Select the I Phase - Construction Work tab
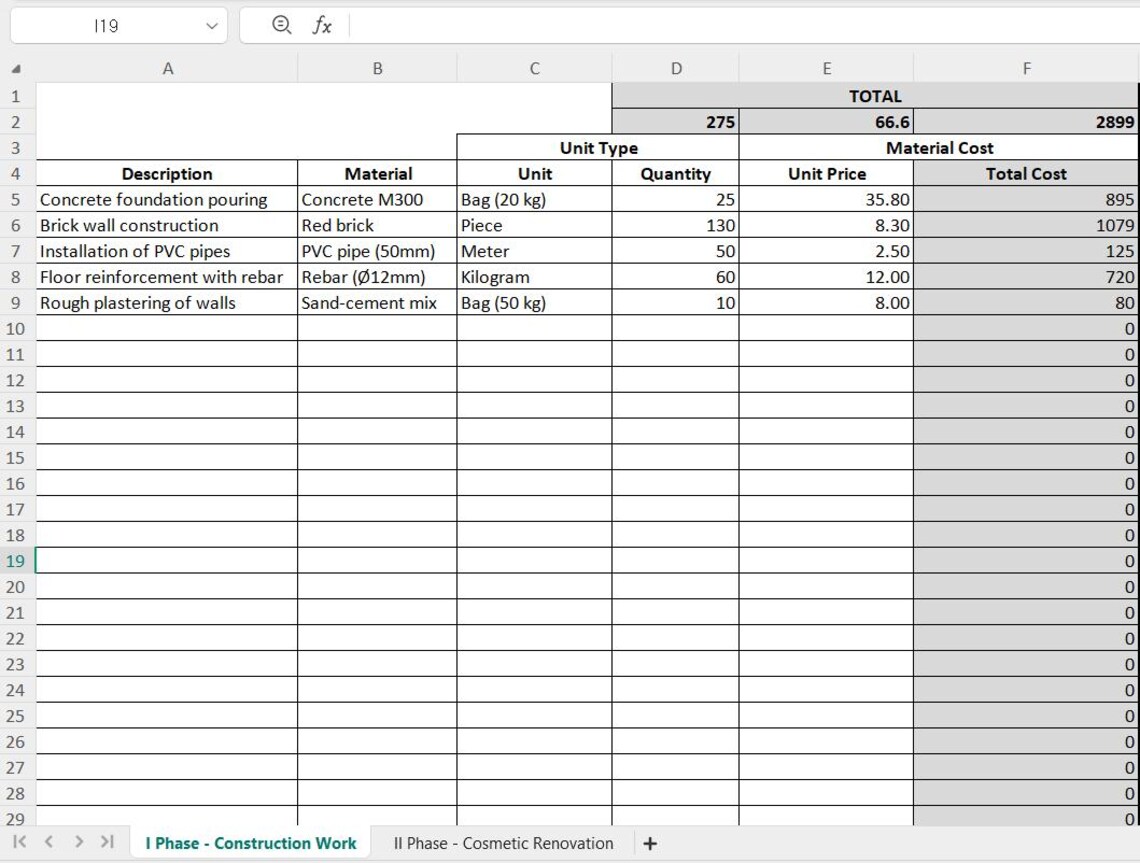This screenshot has height=863, width=1140. coord(250,843)
